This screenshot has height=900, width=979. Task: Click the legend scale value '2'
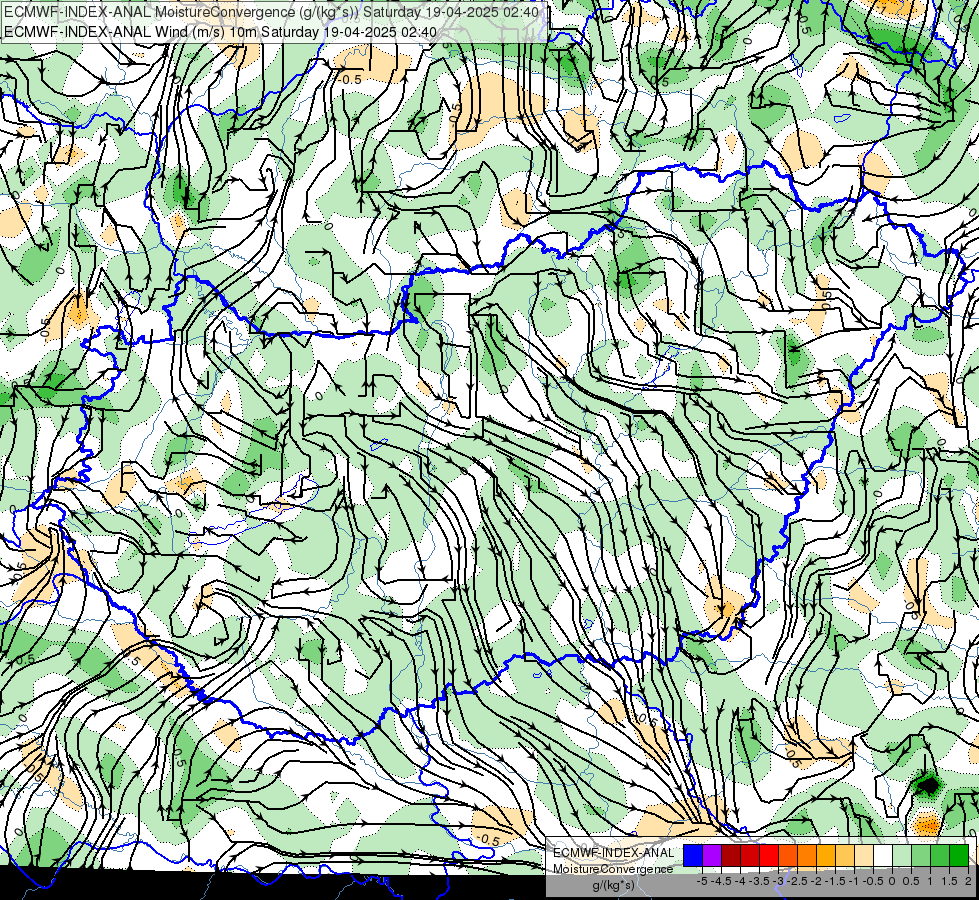point(968,881)
